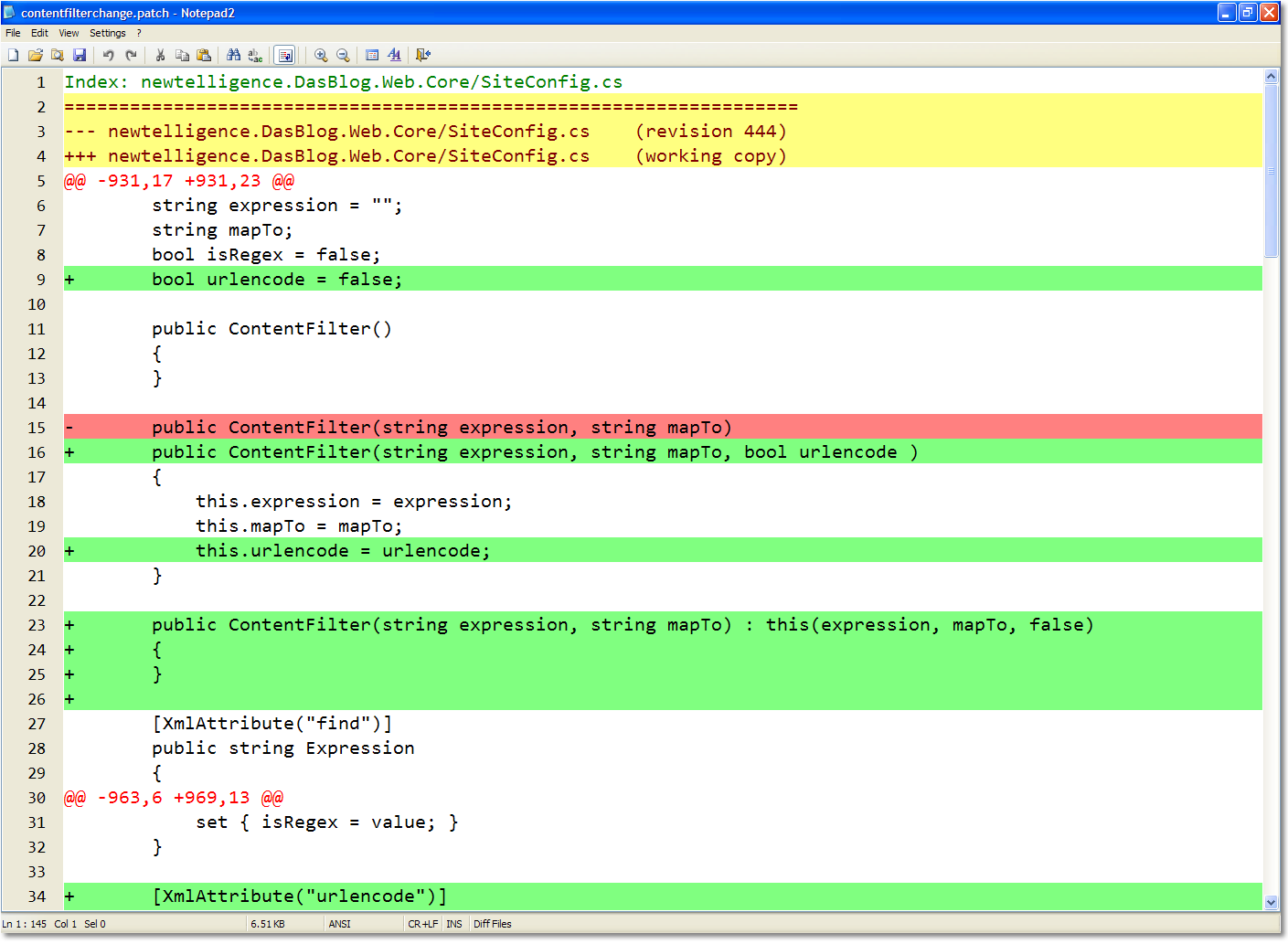Click 'this.expression = expression;' line
1288x944 pixels.
(x=354, y=502)
